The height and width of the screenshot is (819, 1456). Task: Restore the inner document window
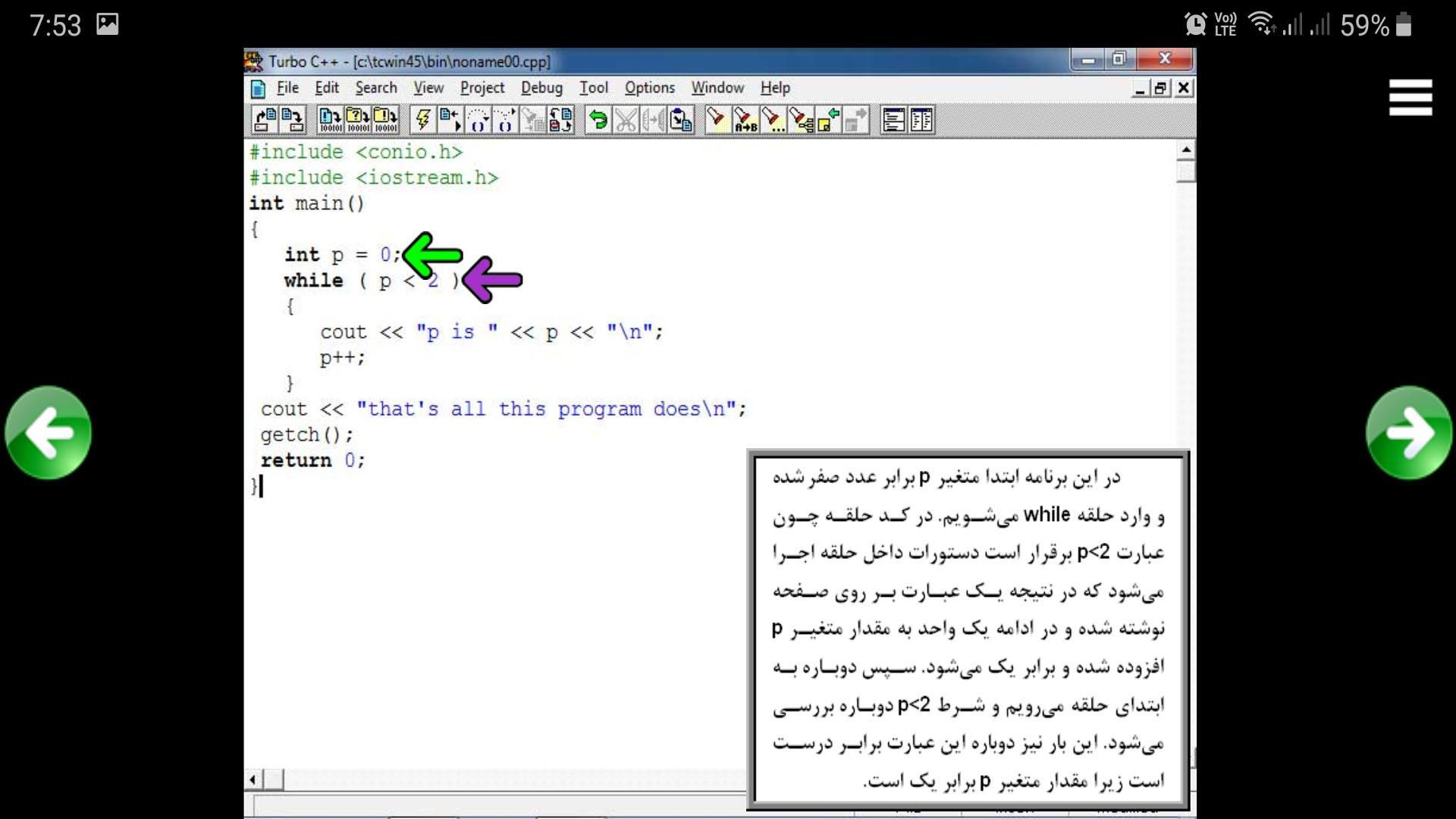pos(1160,88)
